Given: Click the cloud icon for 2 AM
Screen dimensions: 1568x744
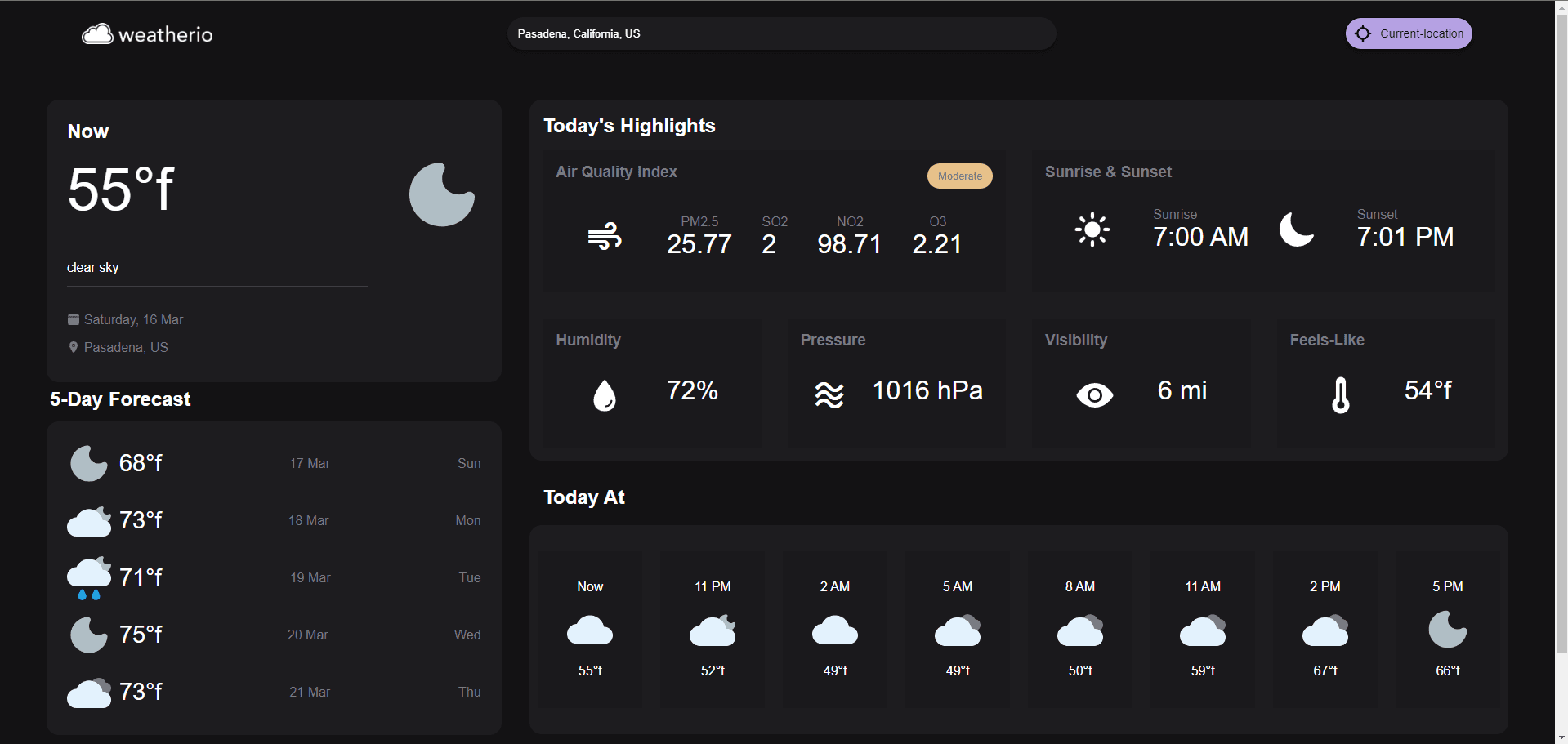Looking at the screenshot, I should tap(835, 630).
